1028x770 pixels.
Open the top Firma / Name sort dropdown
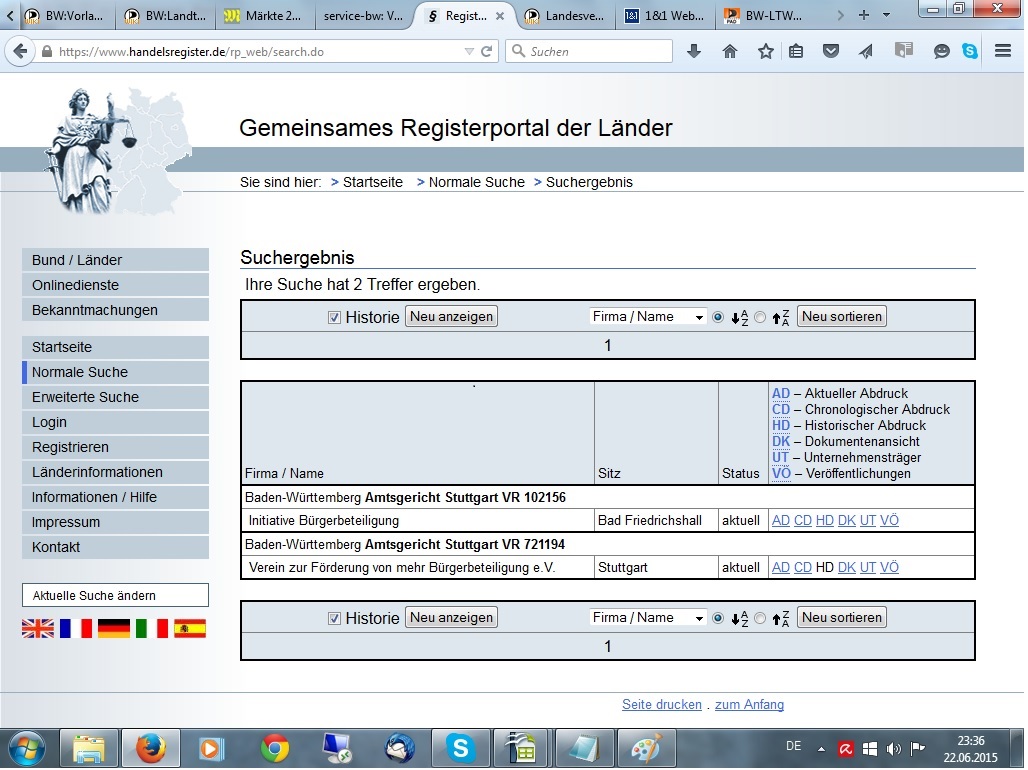point(648,317)
